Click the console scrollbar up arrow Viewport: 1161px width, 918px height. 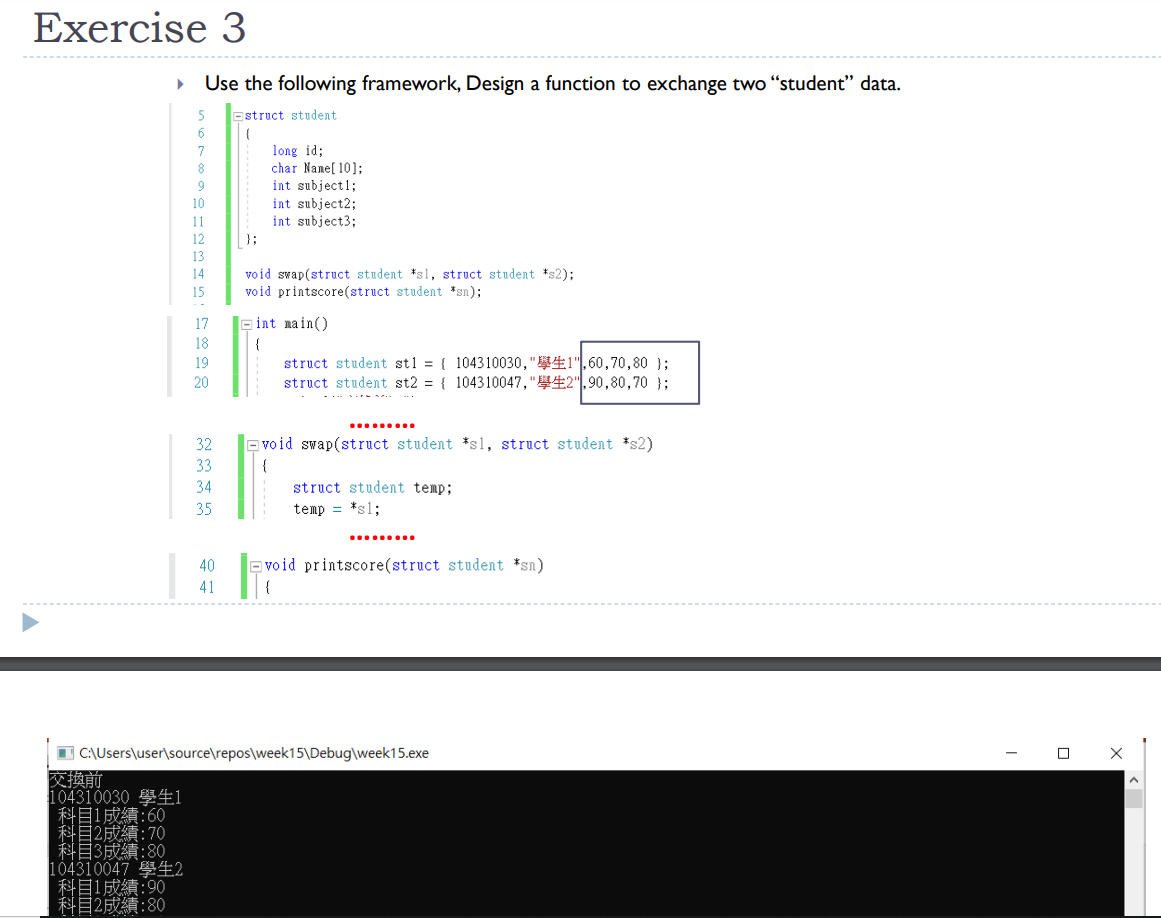tap(1134, 778)
